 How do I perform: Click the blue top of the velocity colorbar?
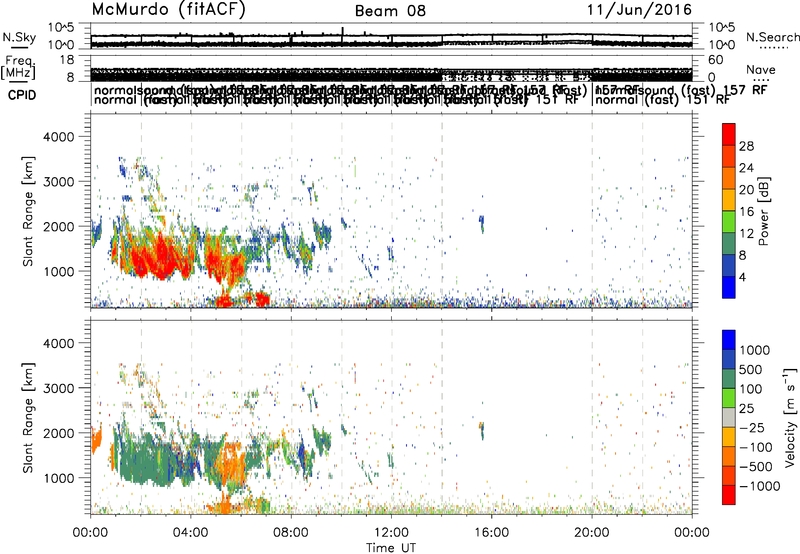pyautogui.click(x=729, y=340)
